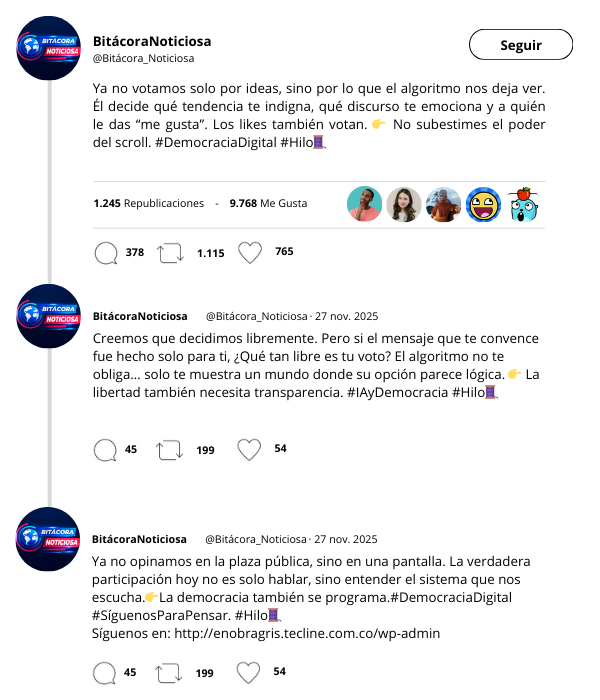Click the reply icon on the second tweet
This screenshot has width=600, height=700.
tap(106, 450)
